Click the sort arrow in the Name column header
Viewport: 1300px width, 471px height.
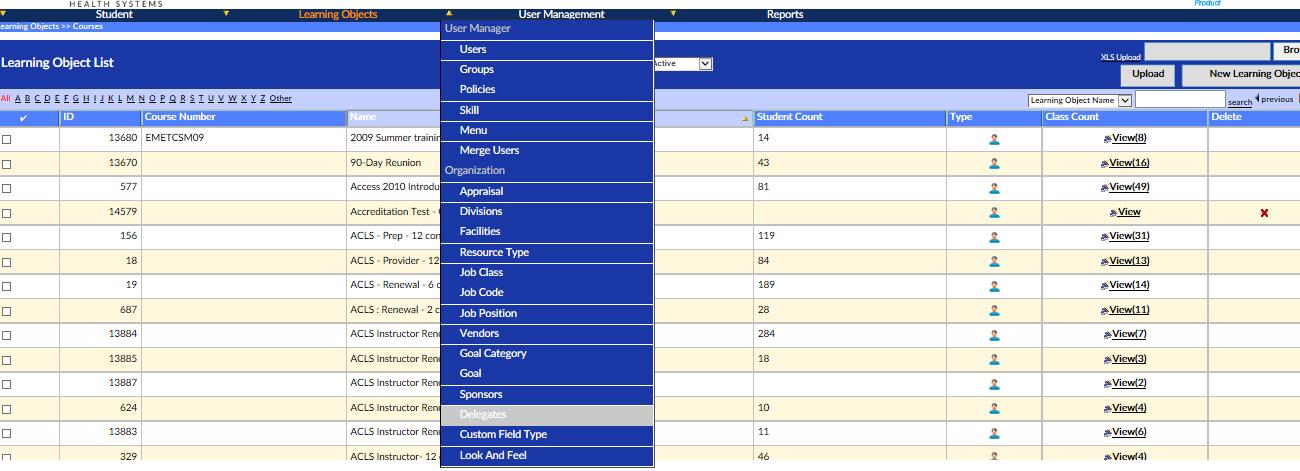coord(744,118)
